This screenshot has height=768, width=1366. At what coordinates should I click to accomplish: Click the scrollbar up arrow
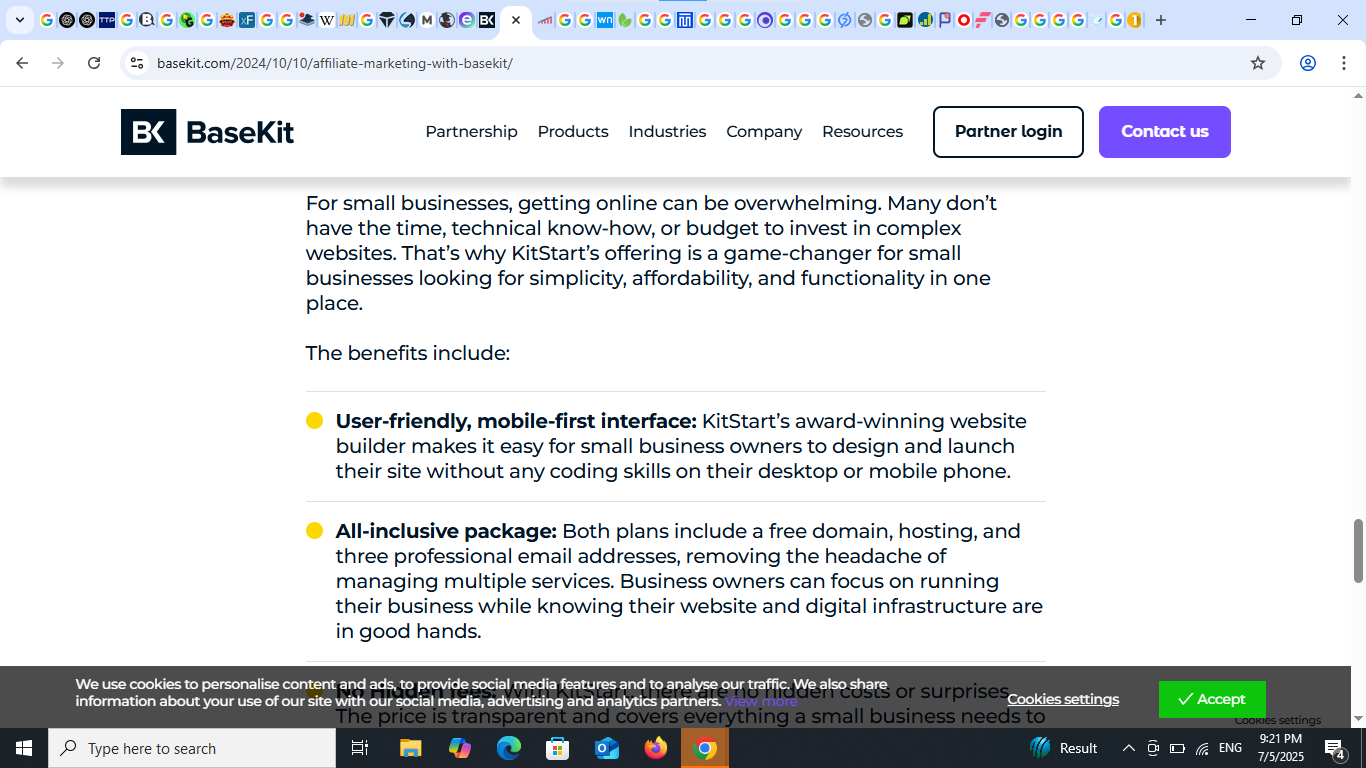click(x=1358, y=95)
